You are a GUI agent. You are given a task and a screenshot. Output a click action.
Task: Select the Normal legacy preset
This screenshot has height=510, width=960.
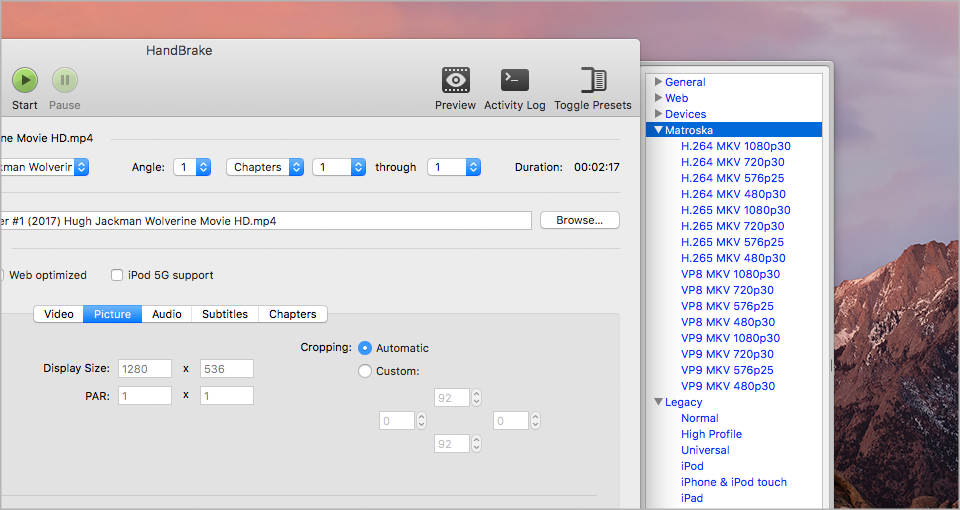click(x=700, y=418)
